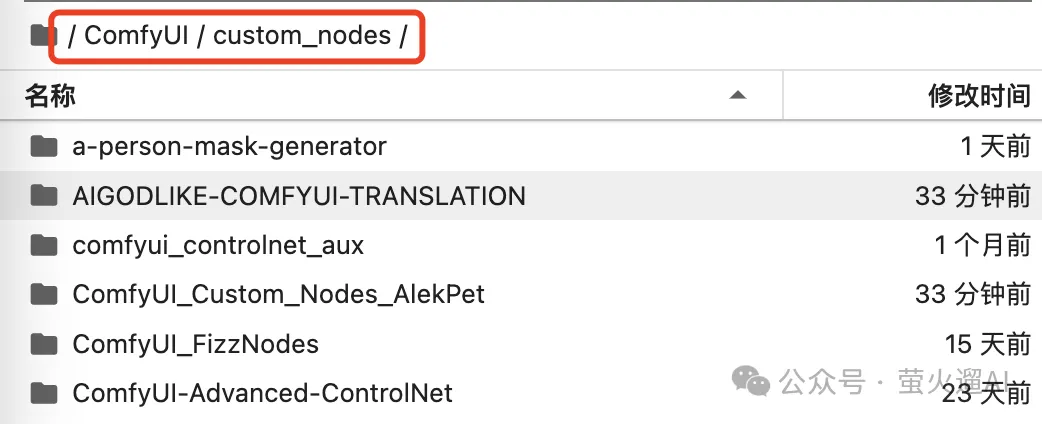Image resolution: width=1042 pixels, height=424 pixels.
Task: Click the 1 个月前 modified time entry
Action: pos(982,245)
